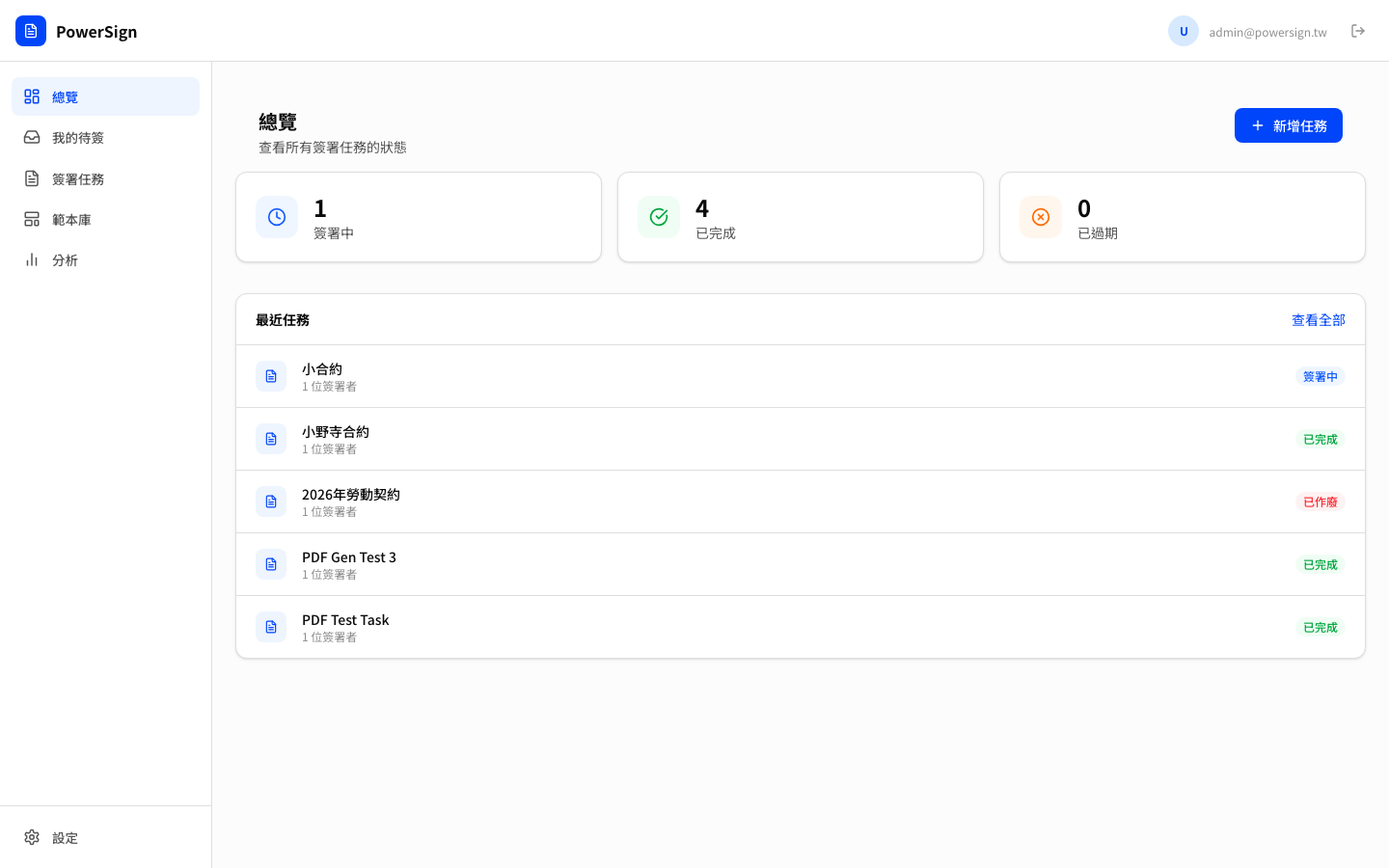Image resolution: width=1389 pixels, height=868 pixels.
Task: Select the 我的待簽 inbox icon
Action: (32, 137)
